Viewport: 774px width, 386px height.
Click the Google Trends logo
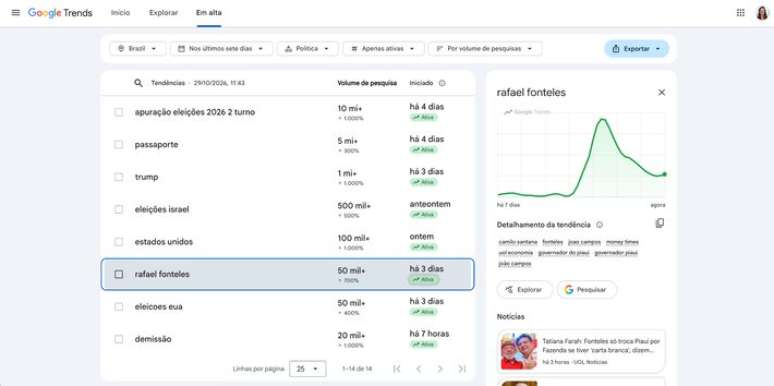tap(60, 13)
